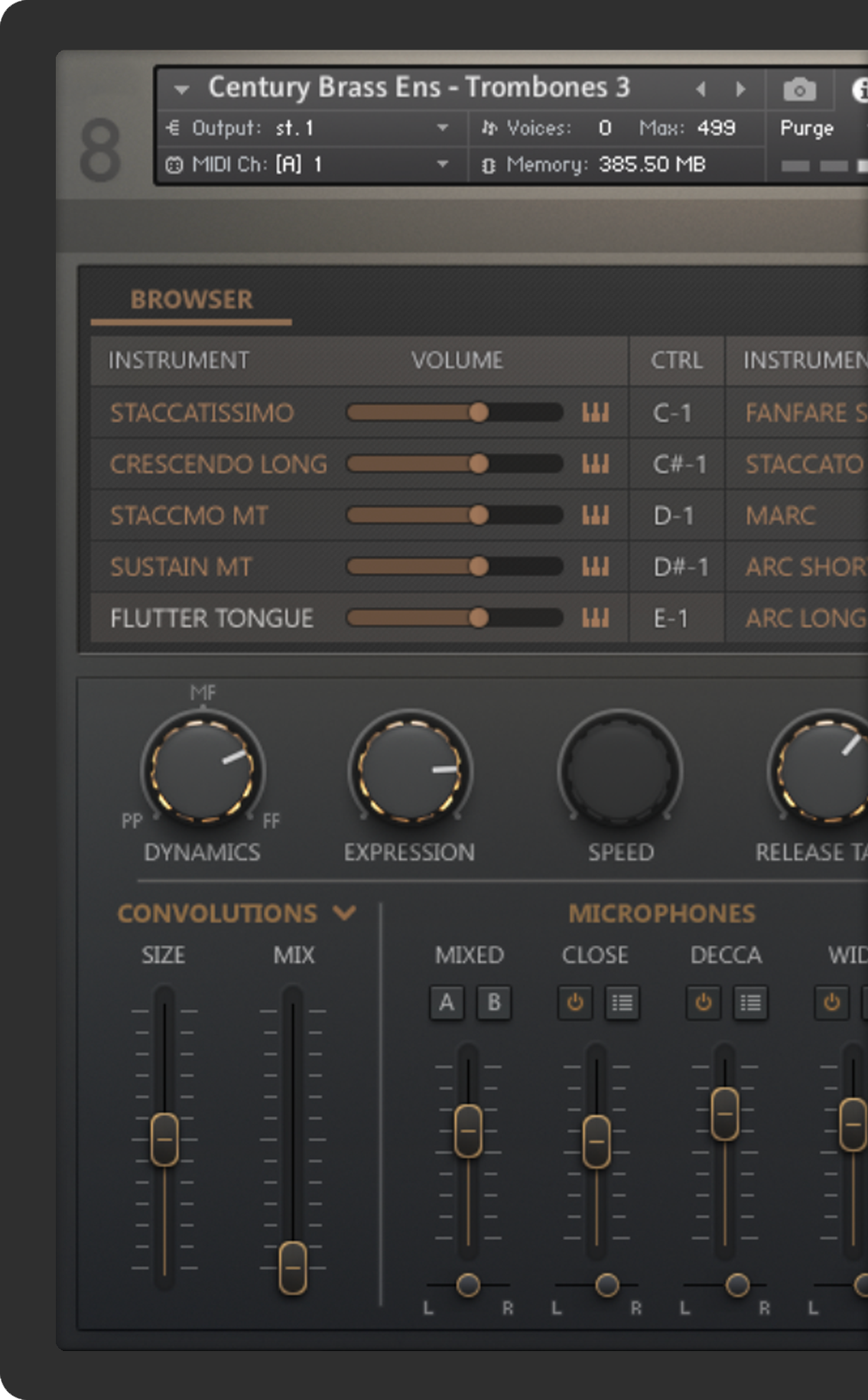Click keyboard icon in Staccatissimo row
The image size is (868, 1400).
click(595, 413)
